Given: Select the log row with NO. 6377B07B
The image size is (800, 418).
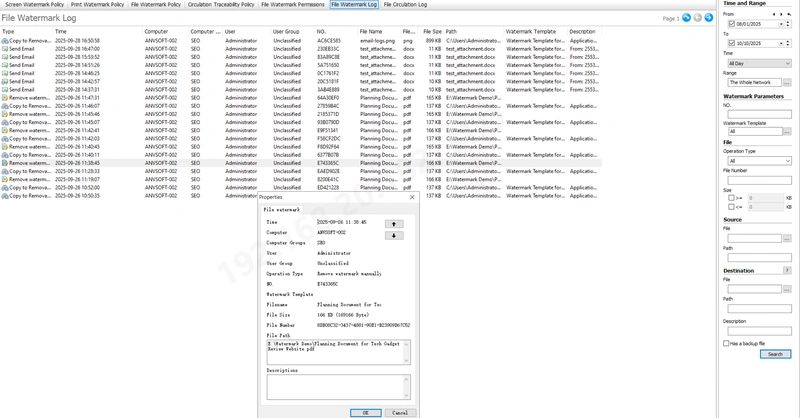Looking at the screenshot, I should pos(301,155).
